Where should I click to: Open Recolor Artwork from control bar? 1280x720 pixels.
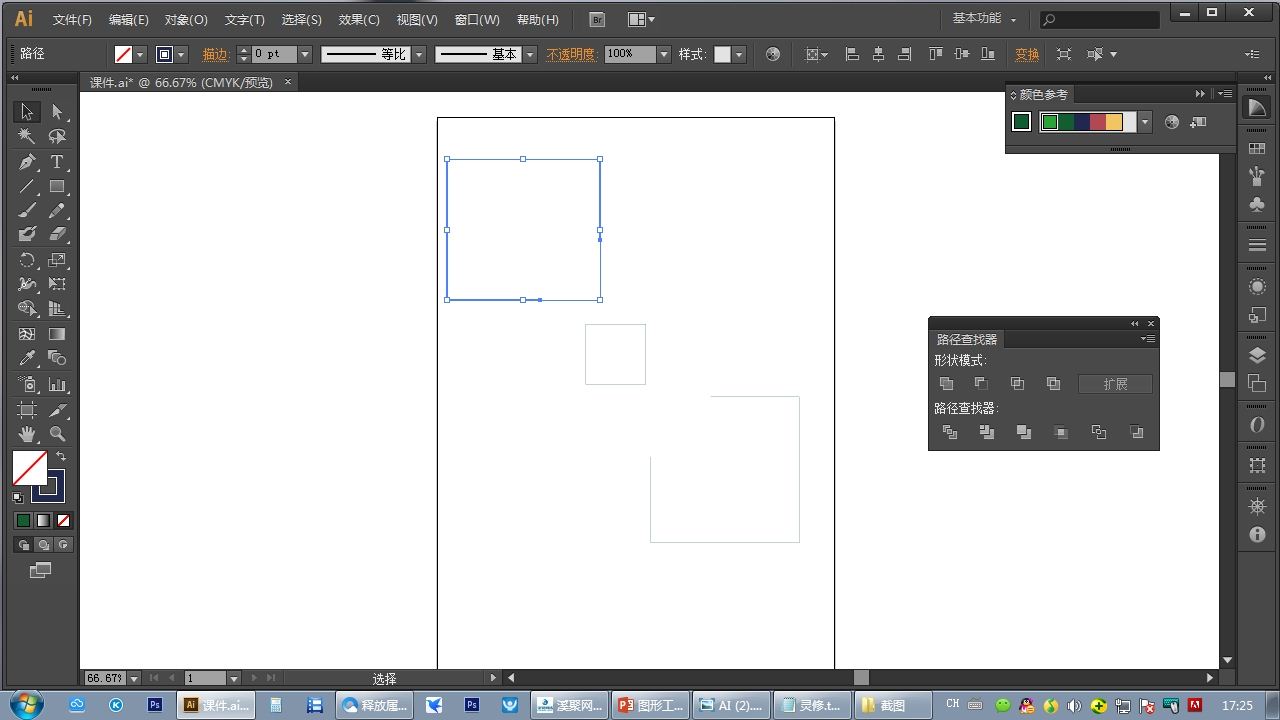pos(772,54)
